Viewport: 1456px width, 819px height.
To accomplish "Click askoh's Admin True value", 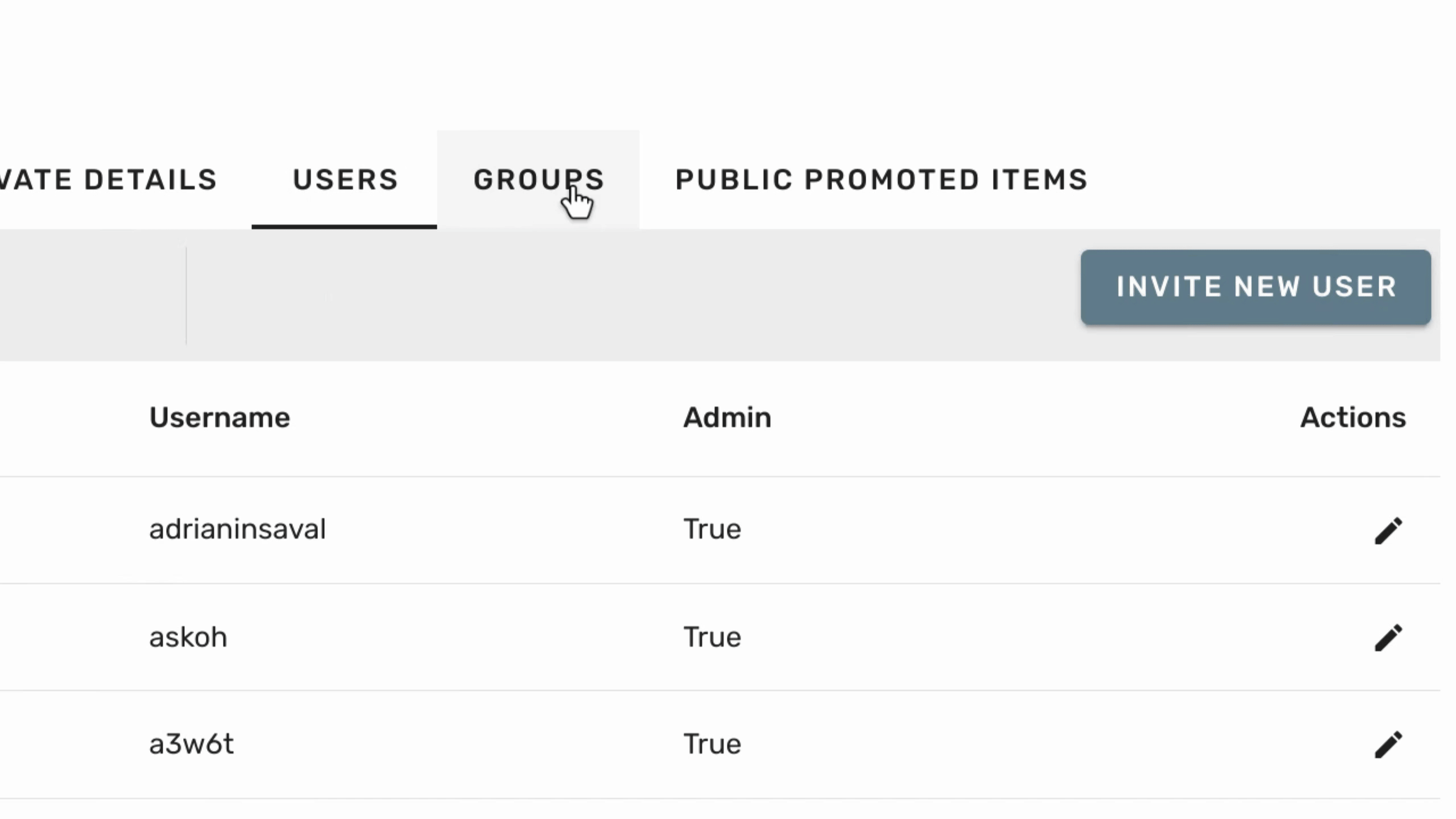I will (712, 637).
